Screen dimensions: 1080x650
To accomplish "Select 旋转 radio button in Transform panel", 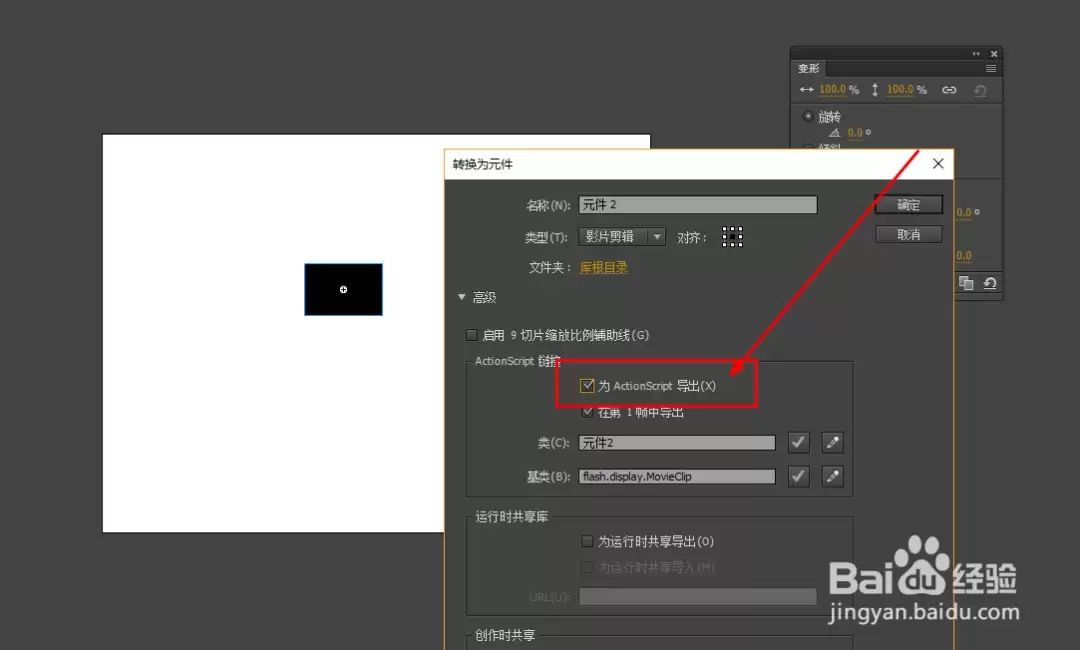I will 808,116.
